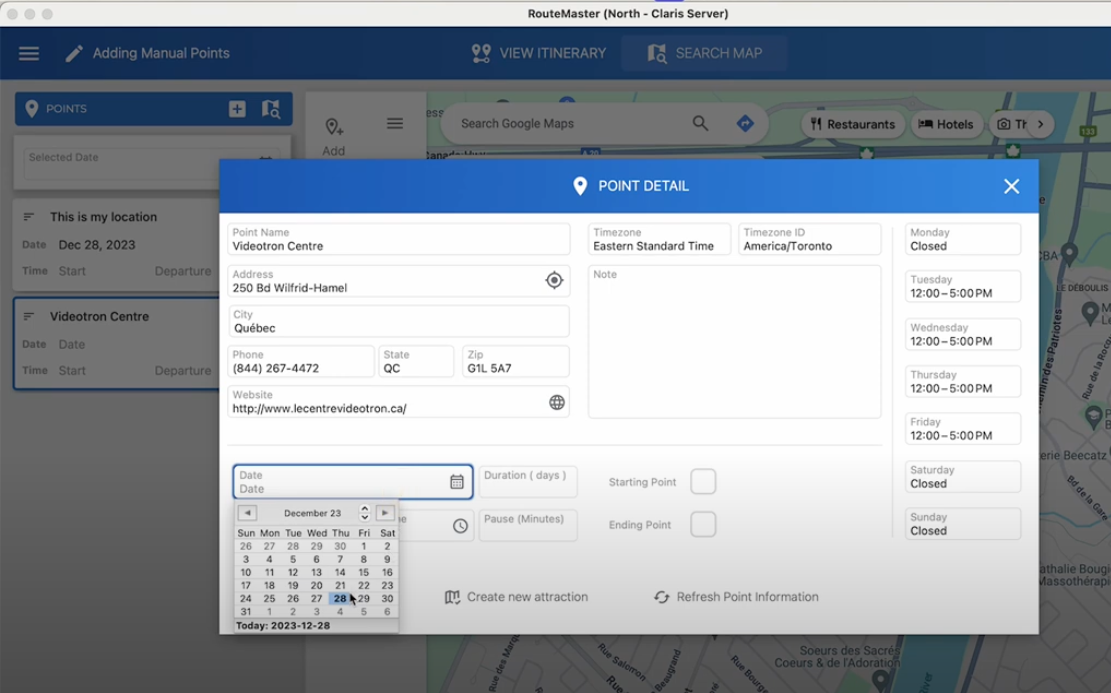Screen dimensions: 1111x693
Task: Click the Duration (days) field
Action: (528, 482)
